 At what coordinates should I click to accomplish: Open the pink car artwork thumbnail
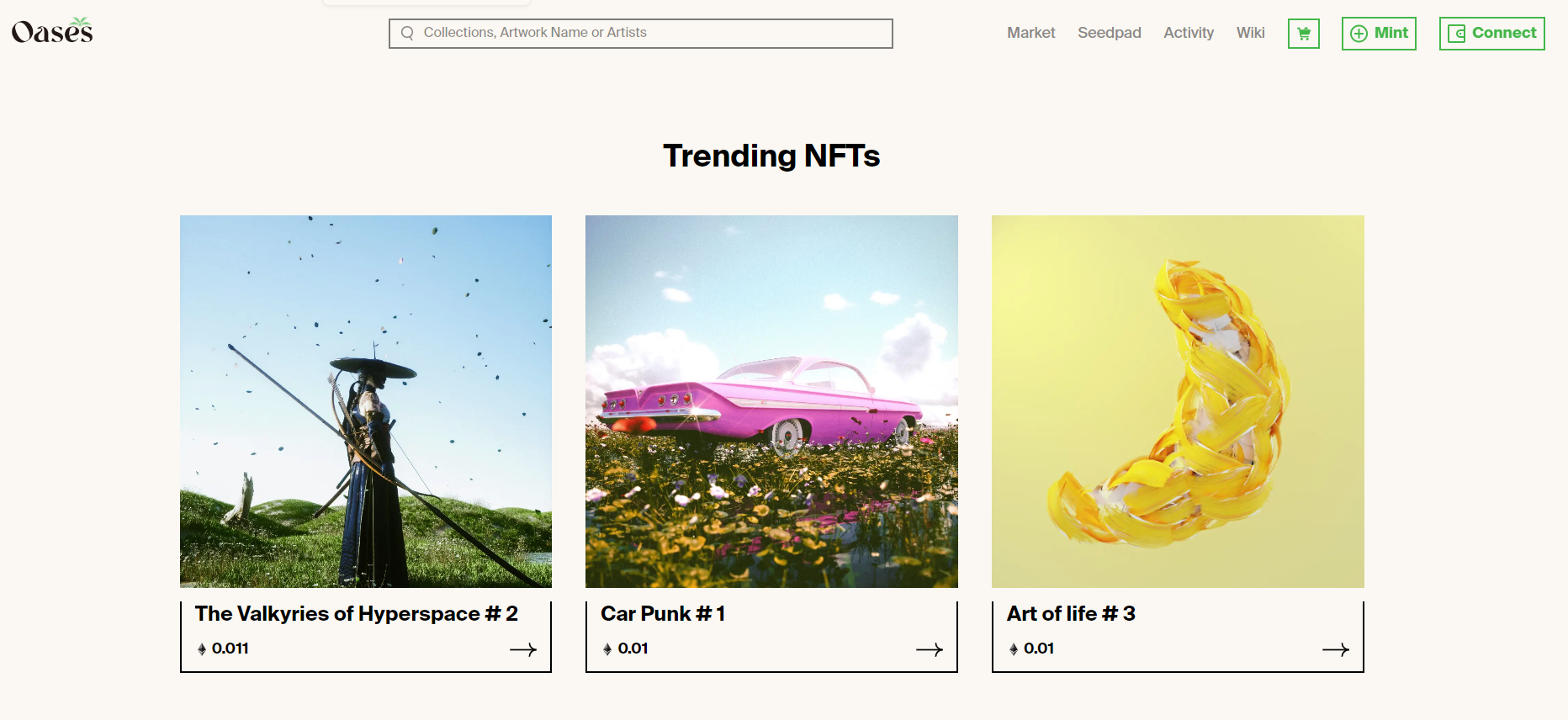[771, 401]
